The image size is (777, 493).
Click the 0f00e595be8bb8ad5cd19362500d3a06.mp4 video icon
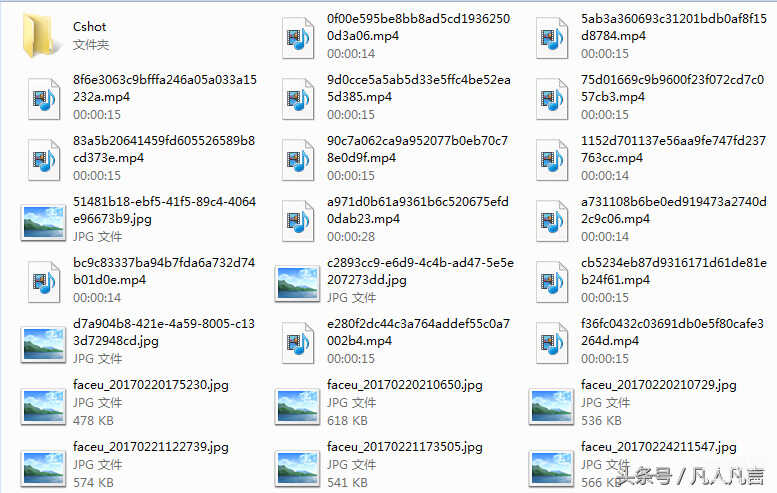[298, 38]
